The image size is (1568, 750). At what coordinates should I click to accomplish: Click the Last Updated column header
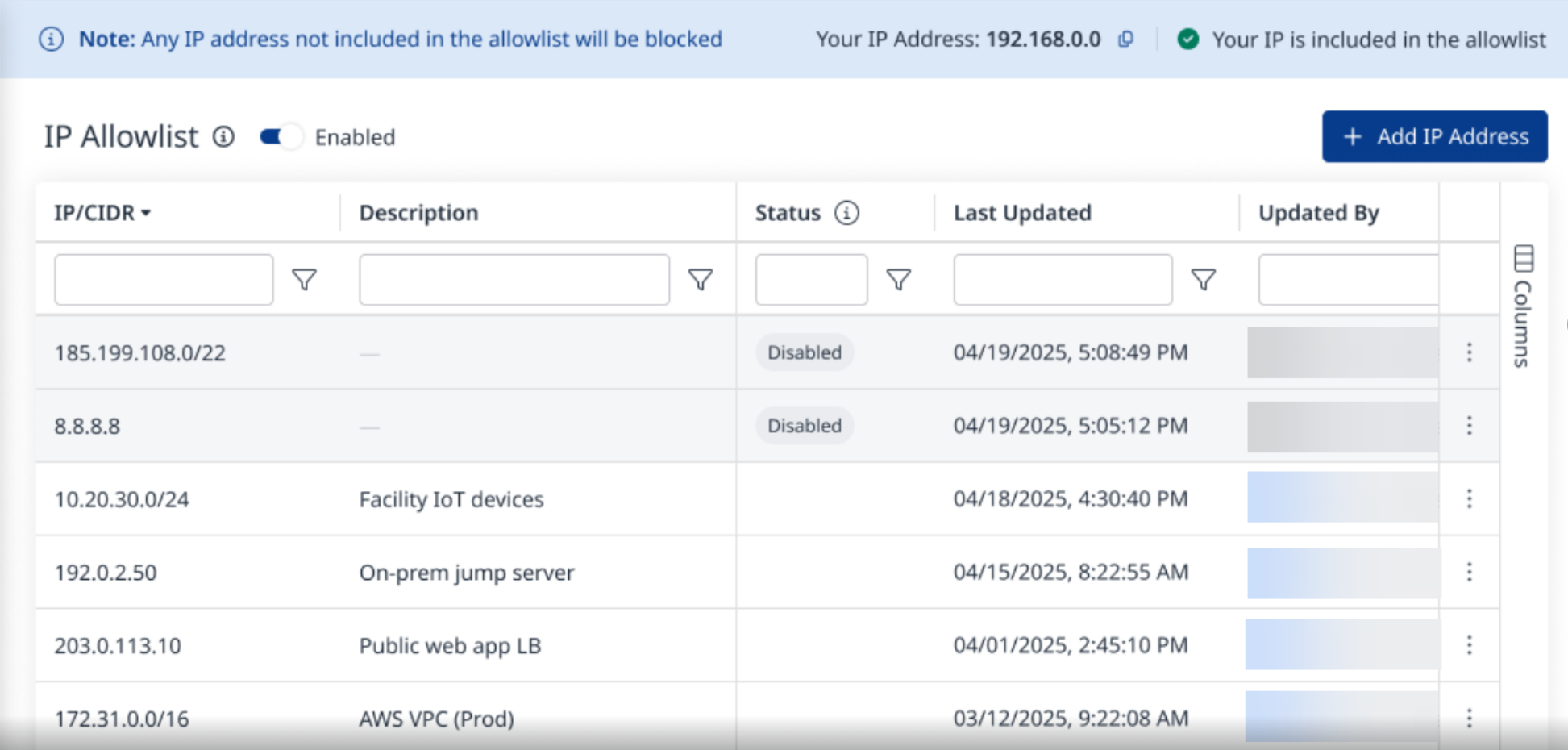coord(1022,213)
